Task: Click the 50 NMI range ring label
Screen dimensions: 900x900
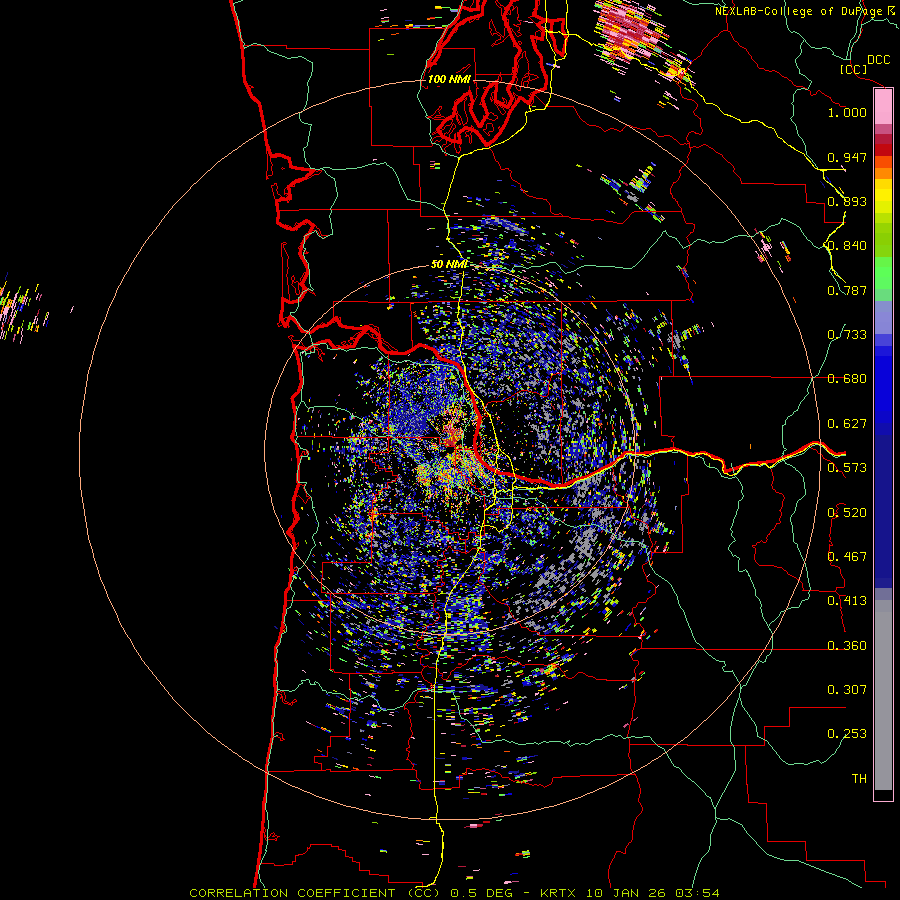Action: [449, 264]
